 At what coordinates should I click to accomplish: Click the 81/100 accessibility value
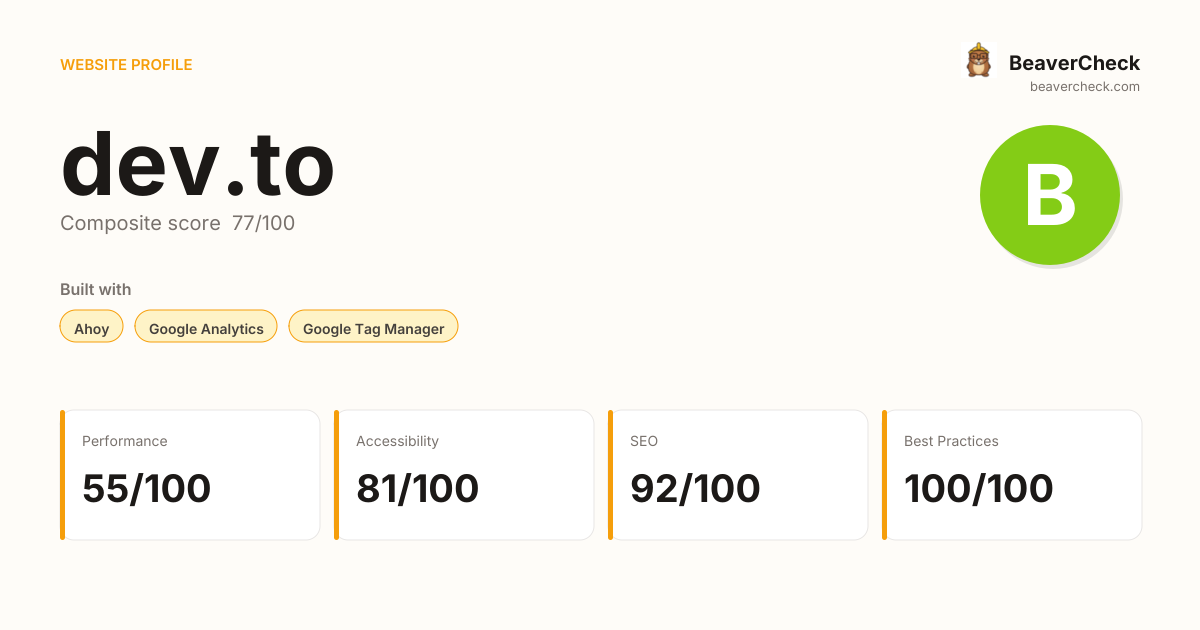pyautogui.click(x=418, y=488)
